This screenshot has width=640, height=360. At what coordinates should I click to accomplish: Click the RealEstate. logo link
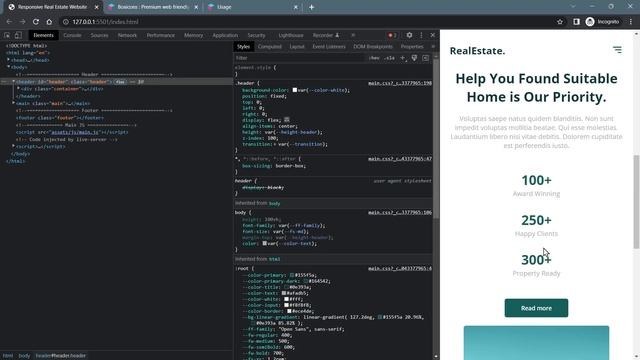point(478,51)
